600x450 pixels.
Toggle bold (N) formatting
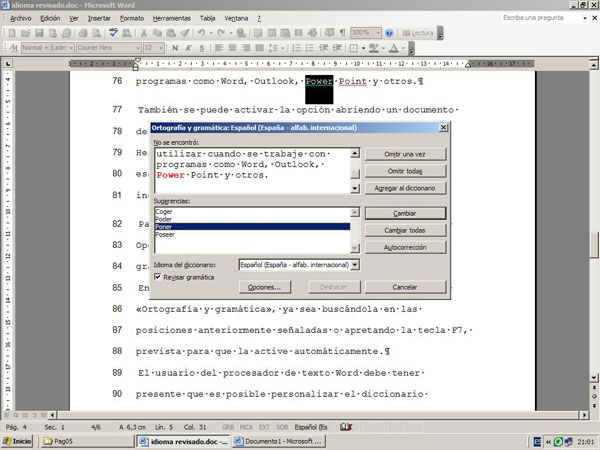coord(175,48)
